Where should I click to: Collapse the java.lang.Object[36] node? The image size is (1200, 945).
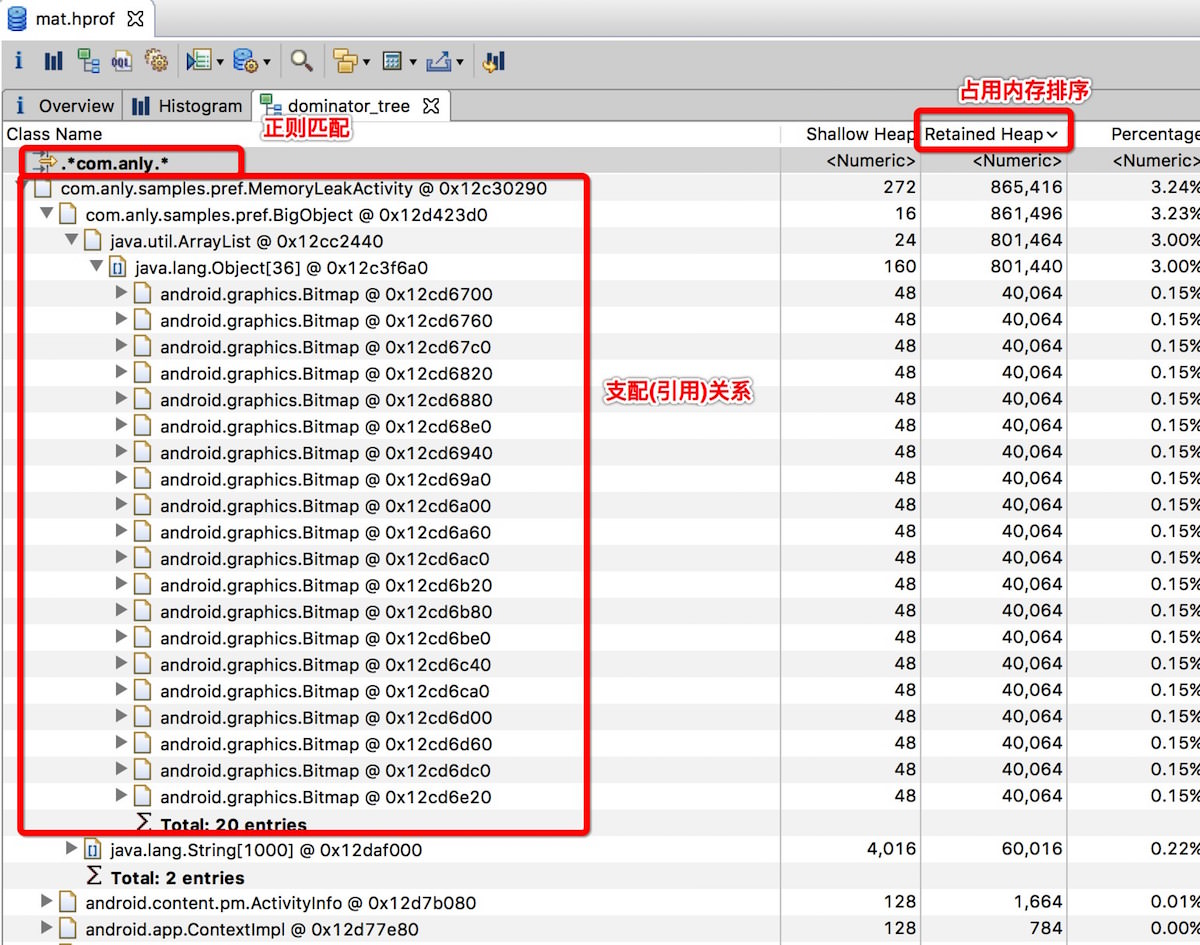[97, 266]
